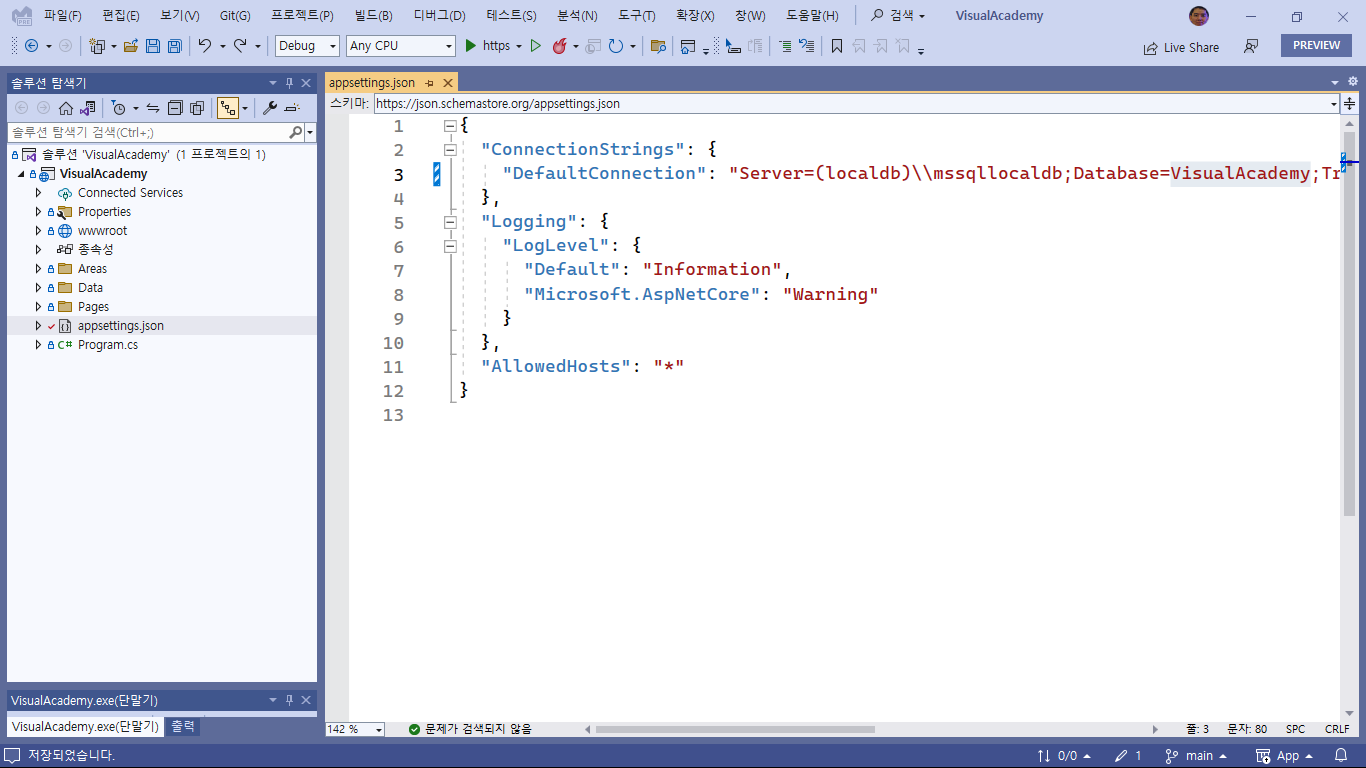Image resolution: width=1366 pixels, height=768 pixels.
Task: Click the PREVIEW button
Action: [1316, 45]
